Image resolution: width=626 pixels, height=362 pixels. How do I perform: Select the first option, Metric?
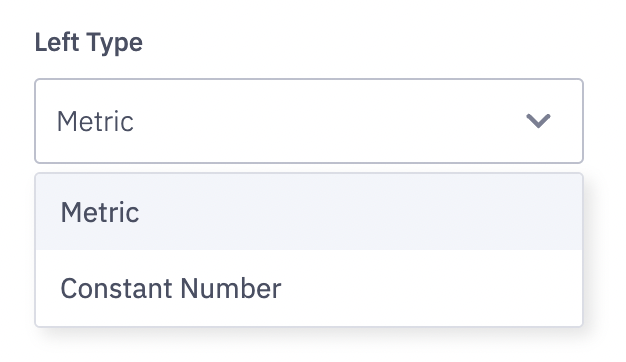[x=309, y=212]
